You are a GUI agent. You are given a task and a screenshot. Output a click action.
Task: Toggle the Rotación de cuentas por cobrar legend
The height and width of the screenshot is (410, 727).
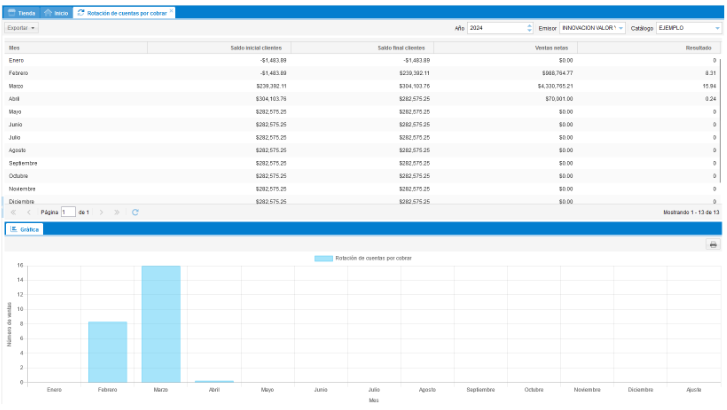(363, 258)
